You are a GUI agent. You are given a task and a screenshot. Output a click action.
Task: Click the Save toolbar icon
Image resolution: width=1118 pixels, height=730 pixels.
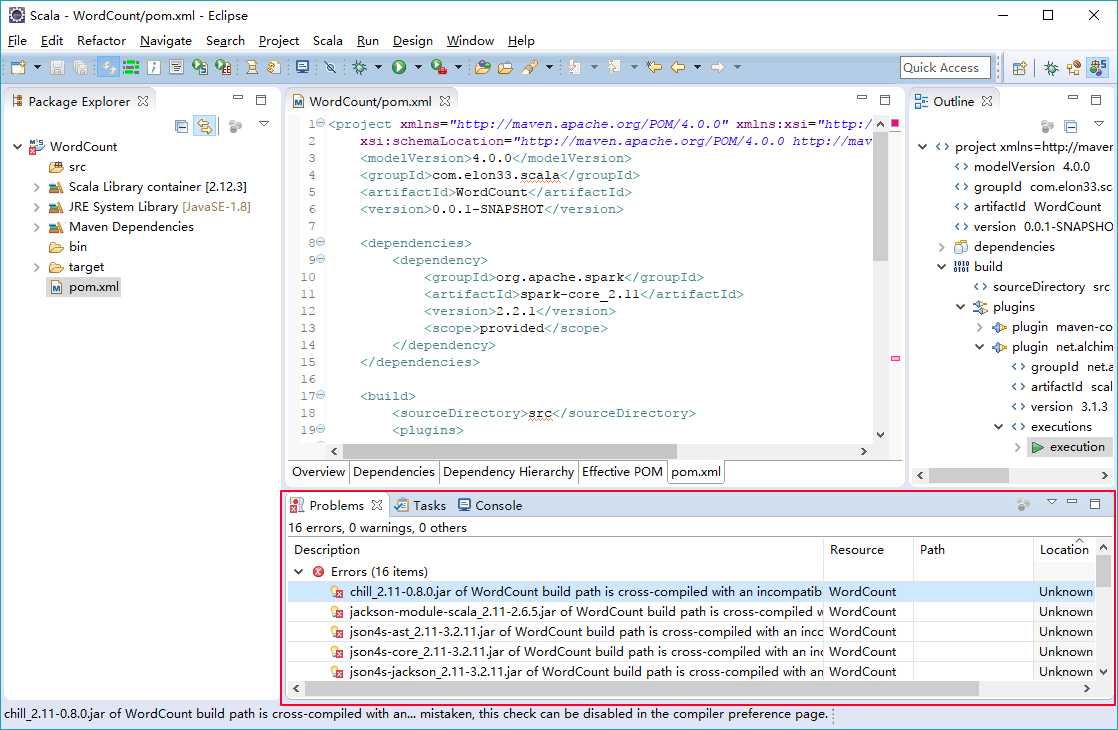57,67
